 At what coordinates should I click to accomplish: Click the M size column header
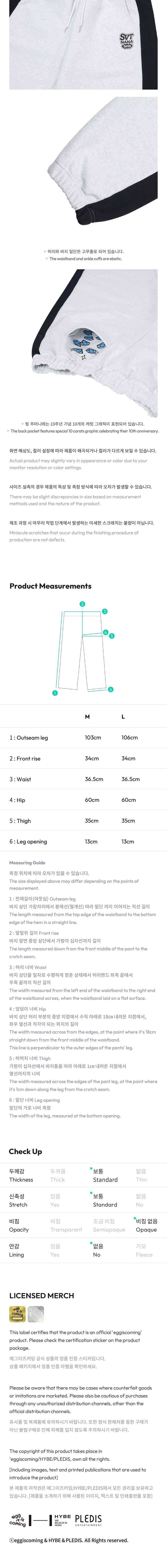[x=87, y=717]
